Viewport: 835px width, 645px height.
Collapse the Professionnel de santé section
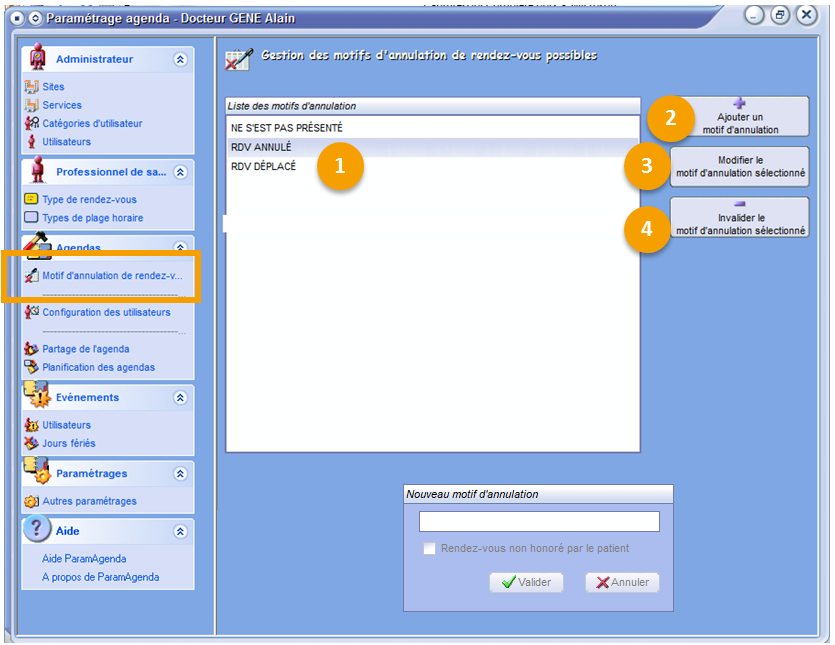[x=180, y=172]
